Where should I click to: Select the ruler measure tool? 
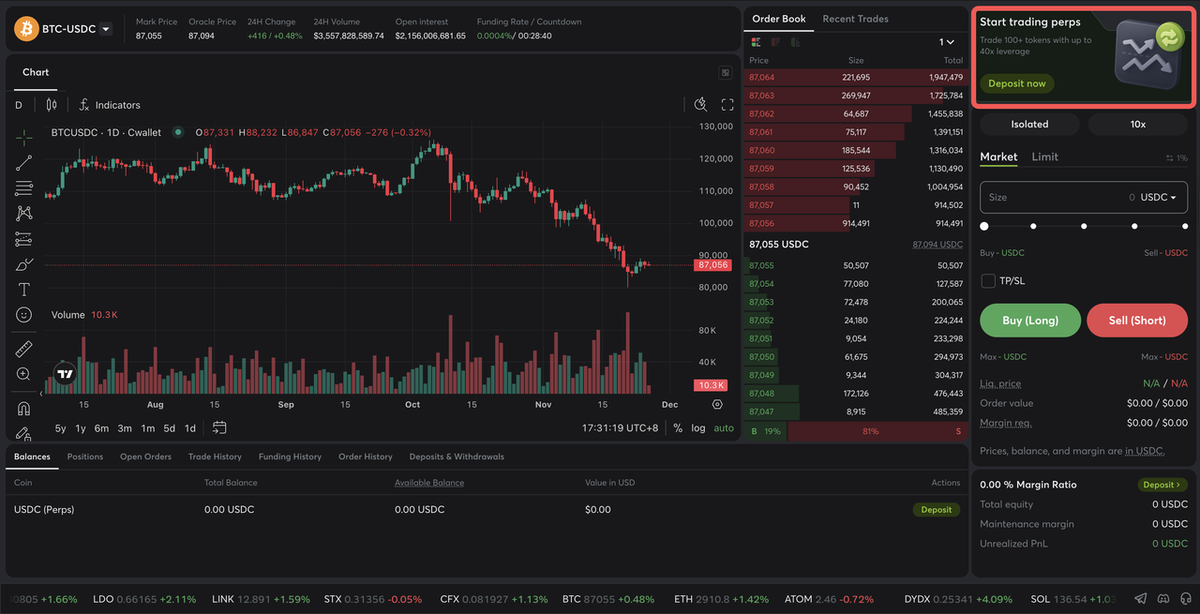point(24,349)
